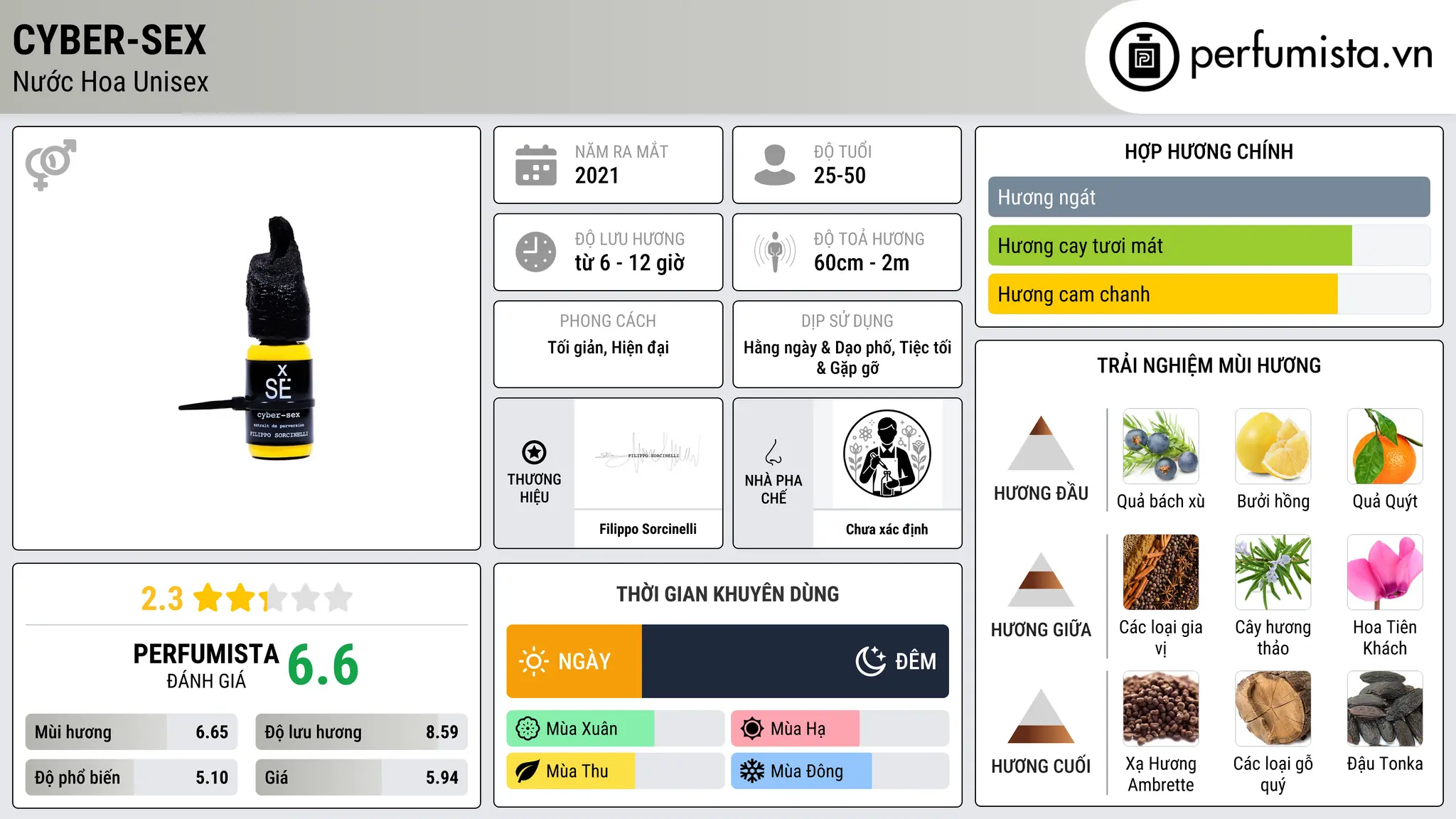Click the launch year value 2021
Image resolution: width=1456 pixels, height=819 pixels.
(x=597, y=176)
